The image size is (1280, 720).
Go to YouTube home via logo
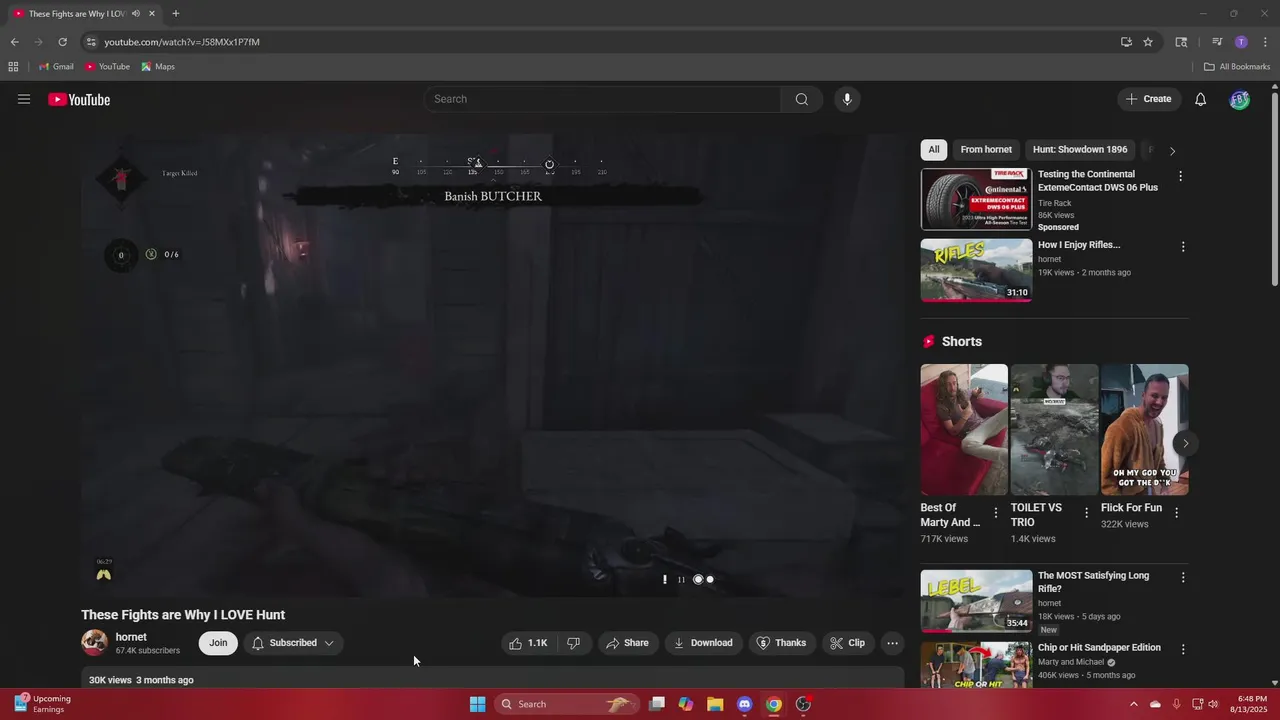pyautogui.click(x=79, y=99)
